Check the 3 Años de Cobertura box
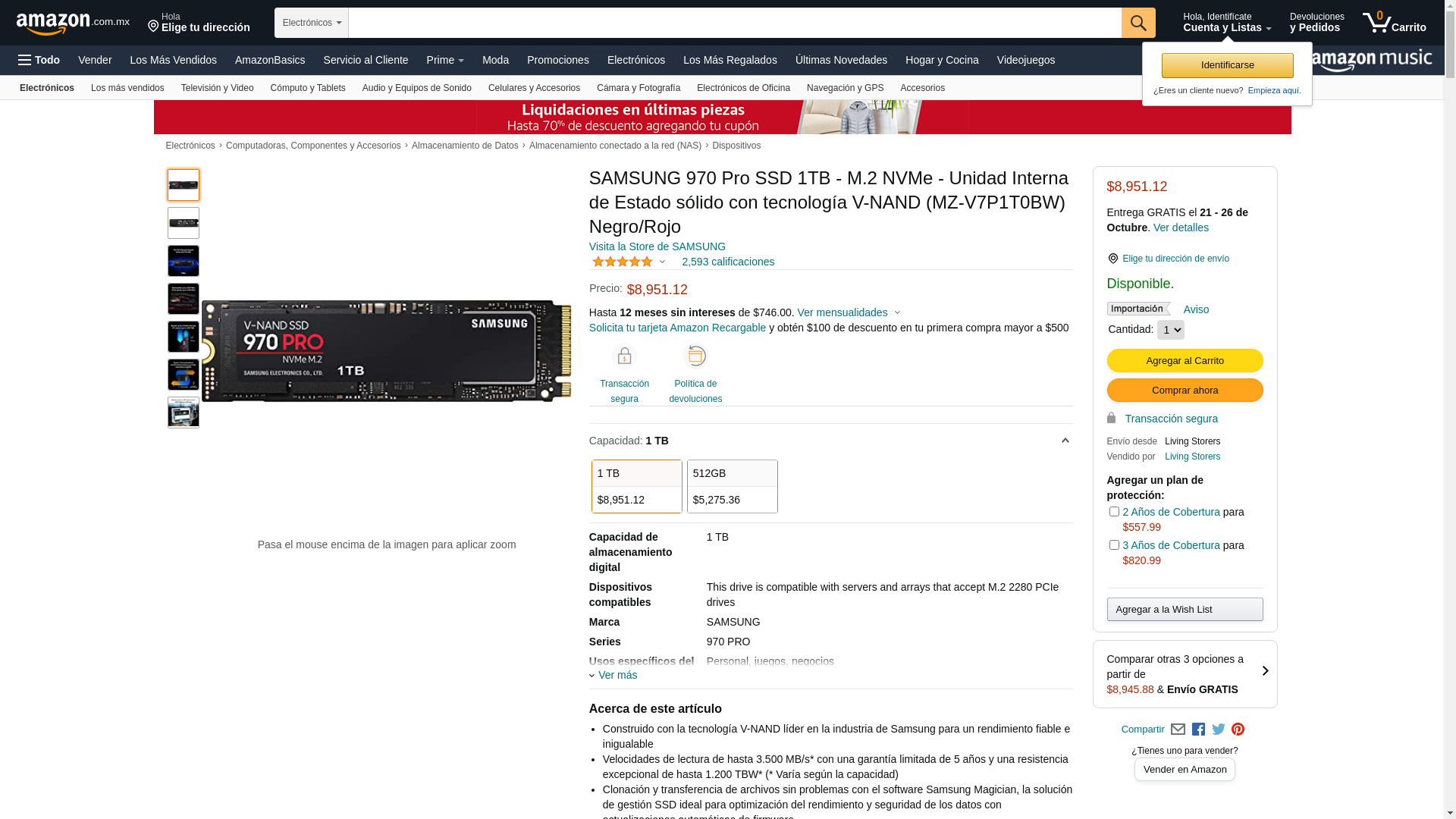The height and width of the screenshot is (819, 1456). pos(1114,545)
